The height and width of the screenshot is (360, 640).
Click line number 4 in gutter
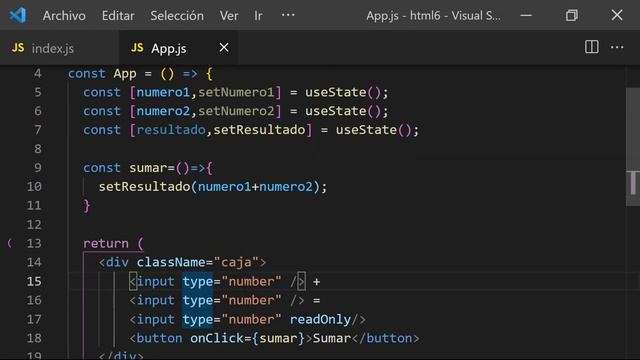tap(38, 73)
